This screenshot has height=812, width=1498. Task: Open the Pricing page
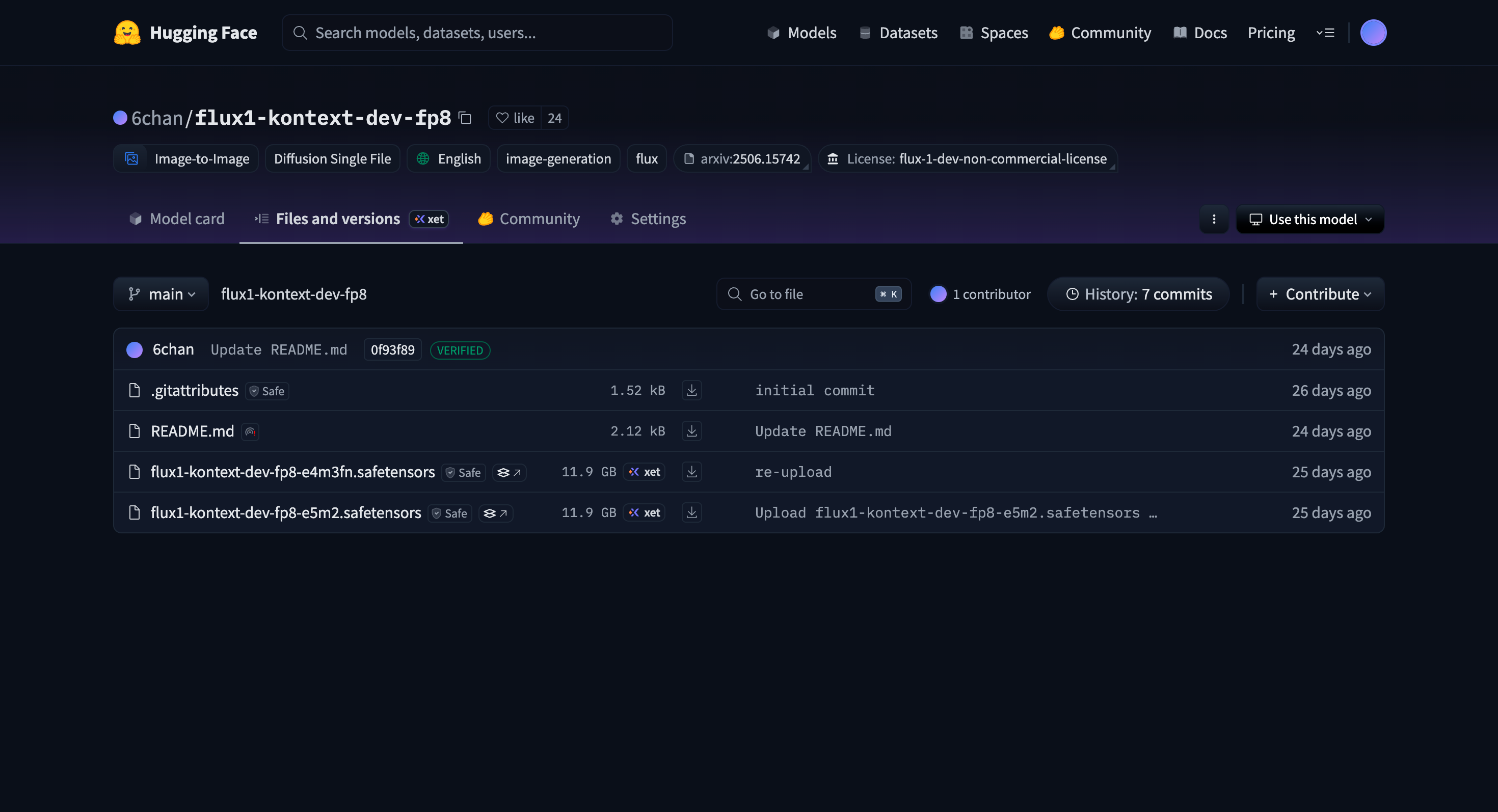(1271, 33)
